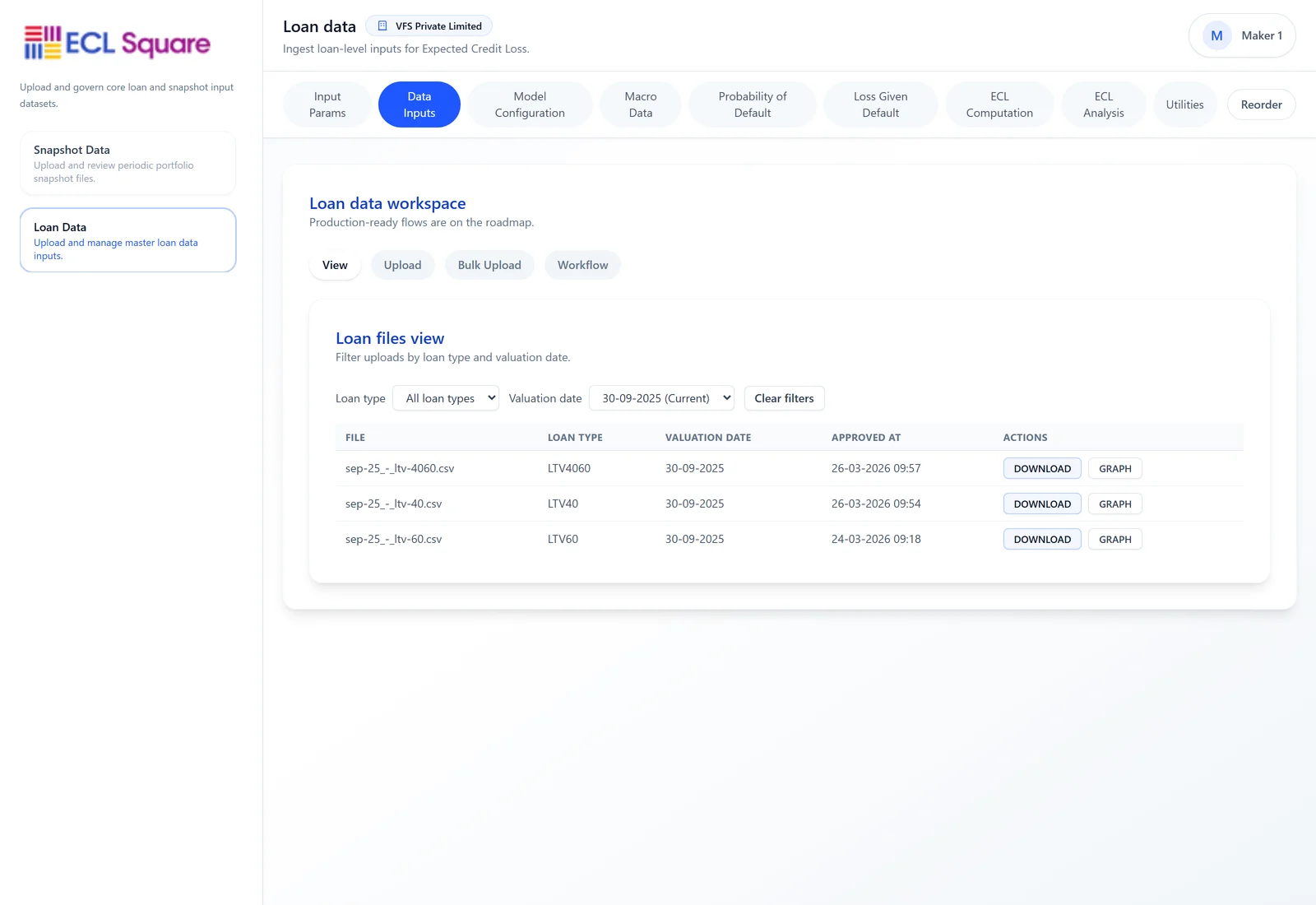Download the sep-25_-_ltv-4060.csv file

tap(1041, 469)
